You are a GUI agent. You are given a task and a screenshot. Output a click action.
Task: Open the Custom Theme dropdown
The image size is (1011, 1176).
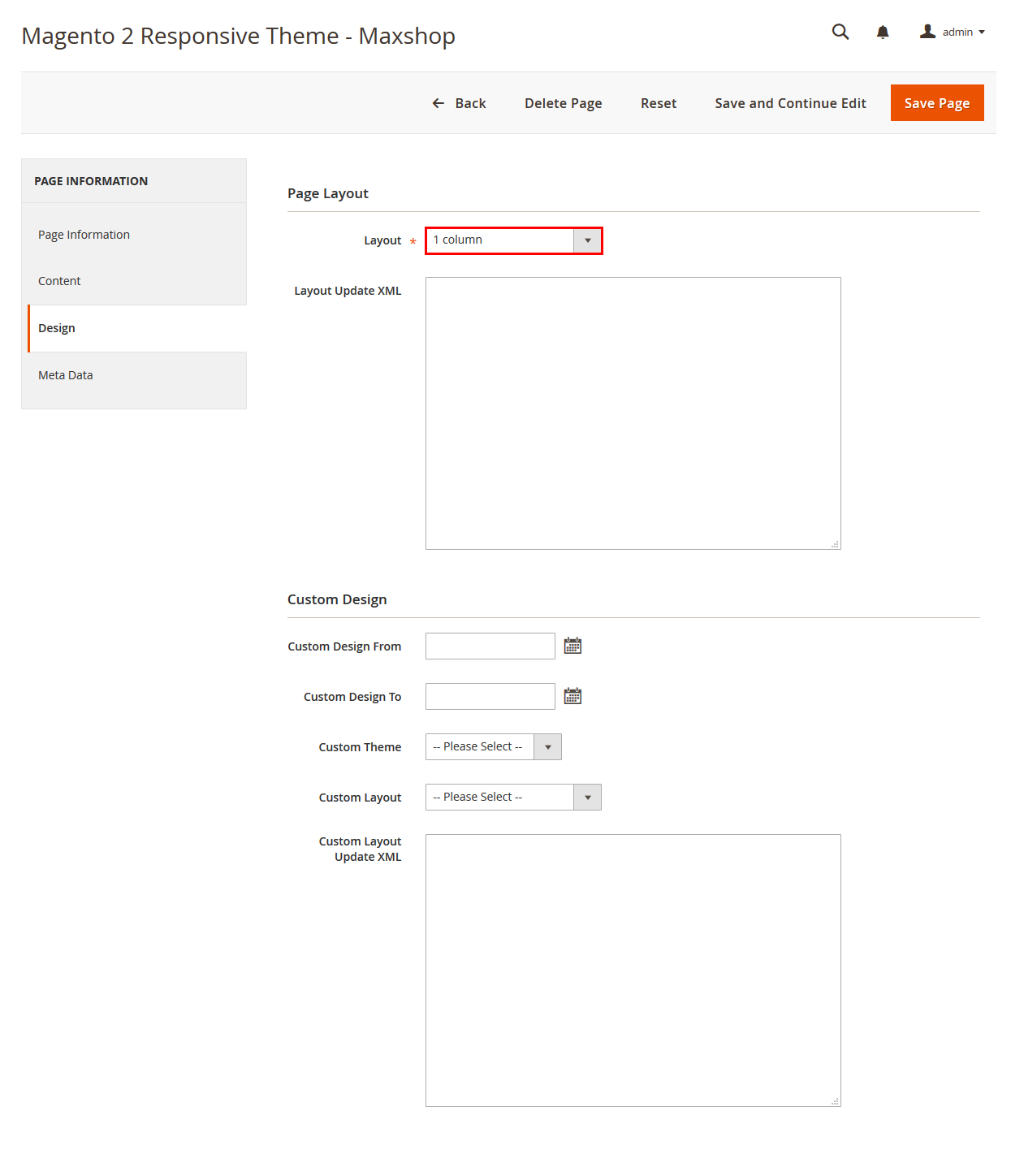click(x=493, y=746)
